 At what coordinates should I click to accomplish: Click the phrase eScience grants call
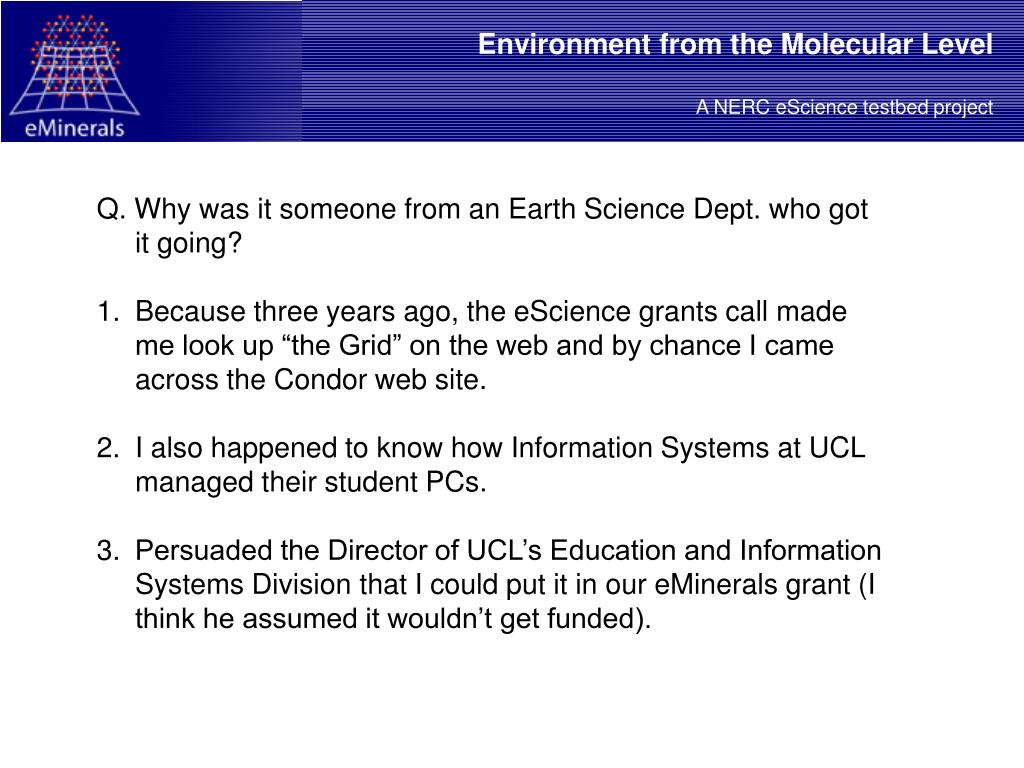641,312
